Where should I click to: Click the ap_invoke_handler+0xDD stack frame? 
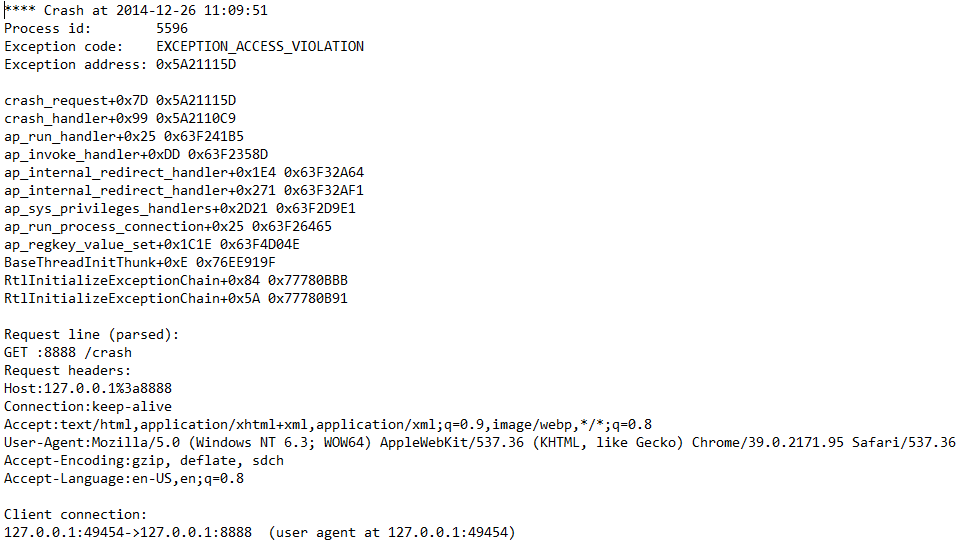point(136,155)
